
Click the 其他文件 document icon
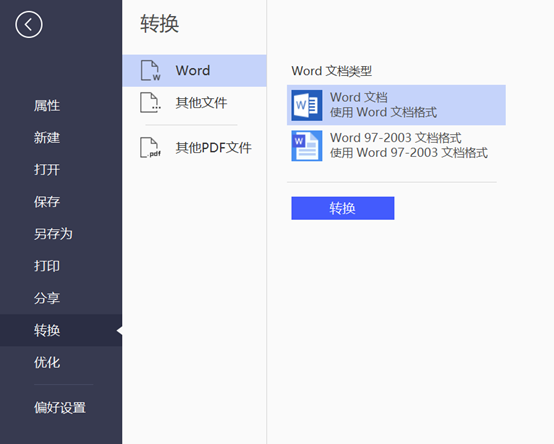151,103
